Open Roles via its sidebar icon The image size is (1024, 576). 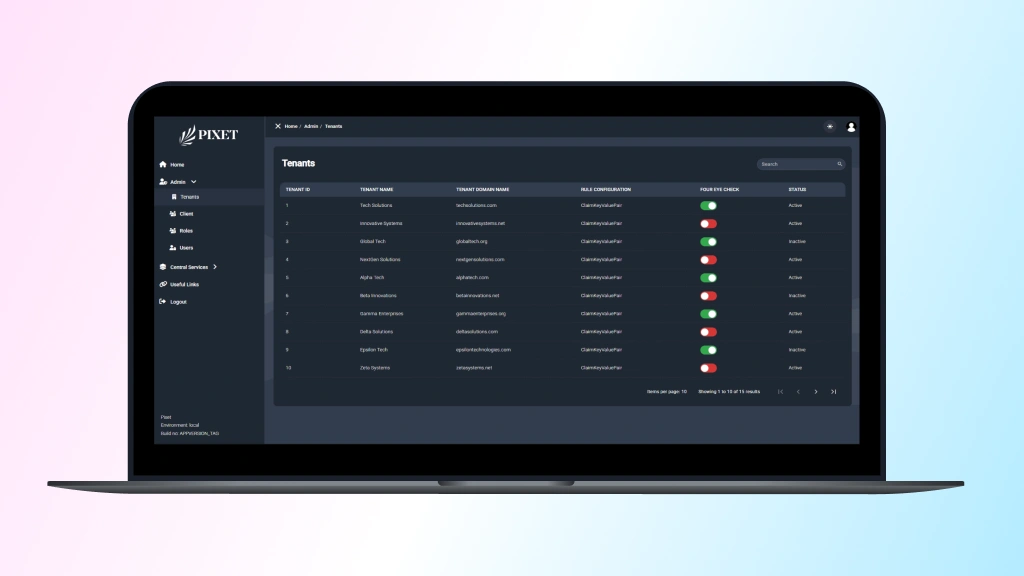point(173,231)
